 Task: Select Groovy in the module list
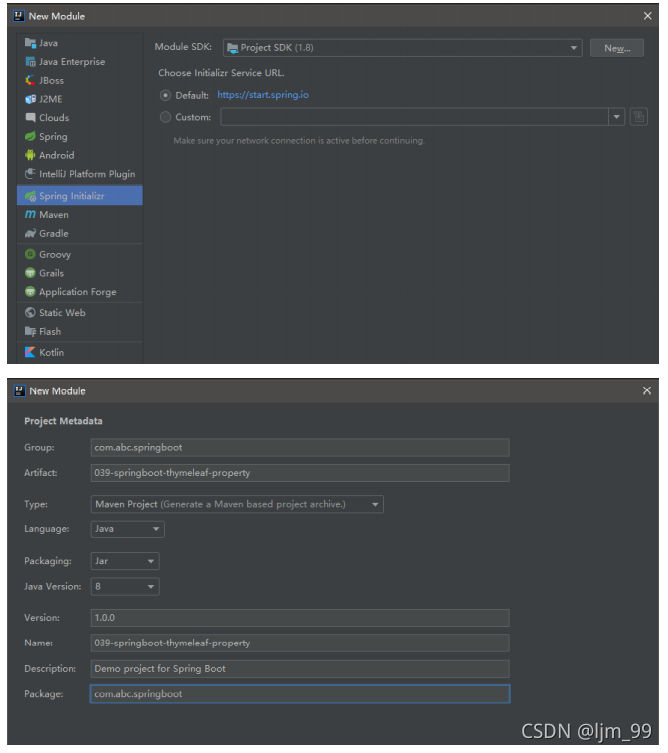[x=80, y=254]
